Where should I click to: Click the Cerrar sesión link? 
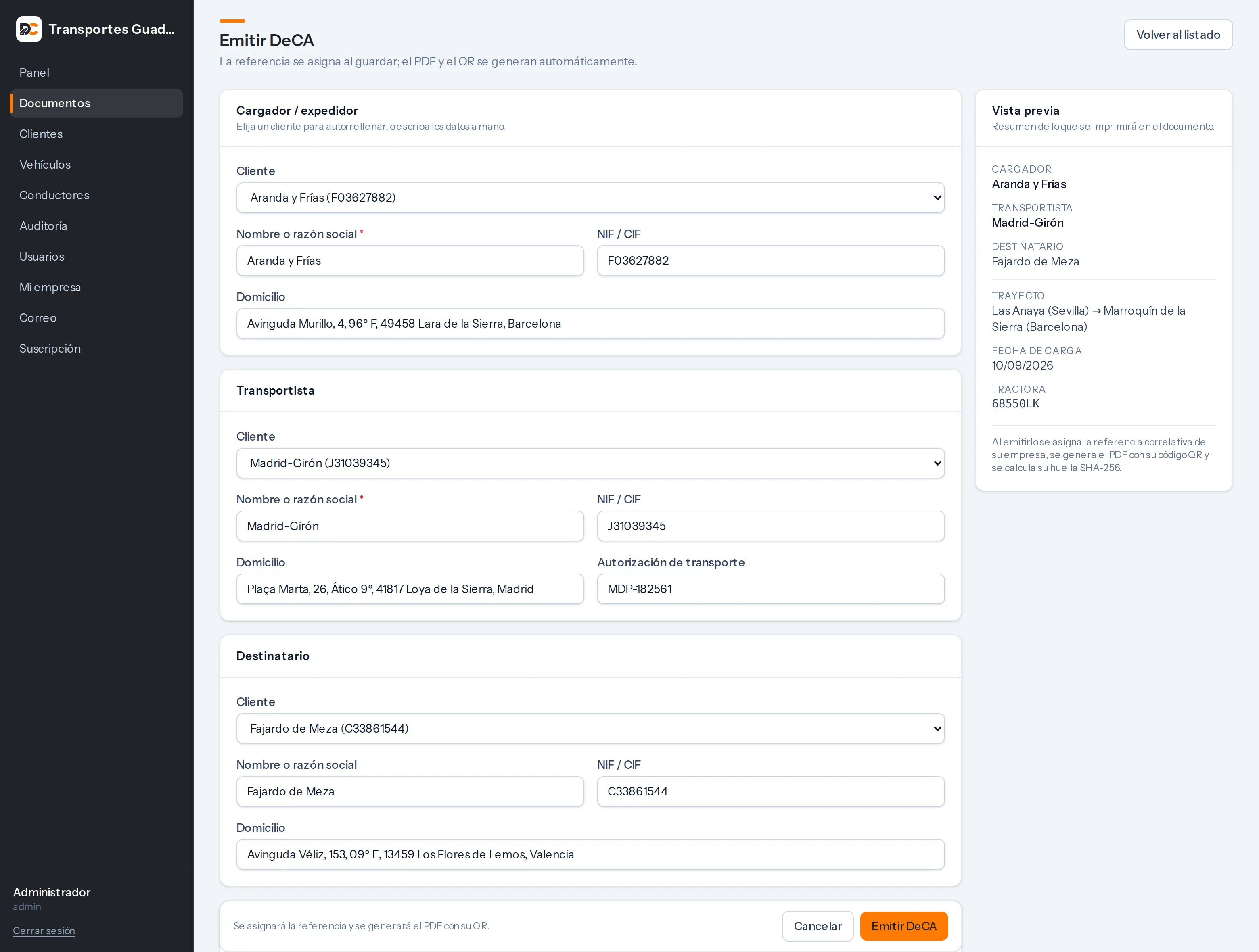44,931
